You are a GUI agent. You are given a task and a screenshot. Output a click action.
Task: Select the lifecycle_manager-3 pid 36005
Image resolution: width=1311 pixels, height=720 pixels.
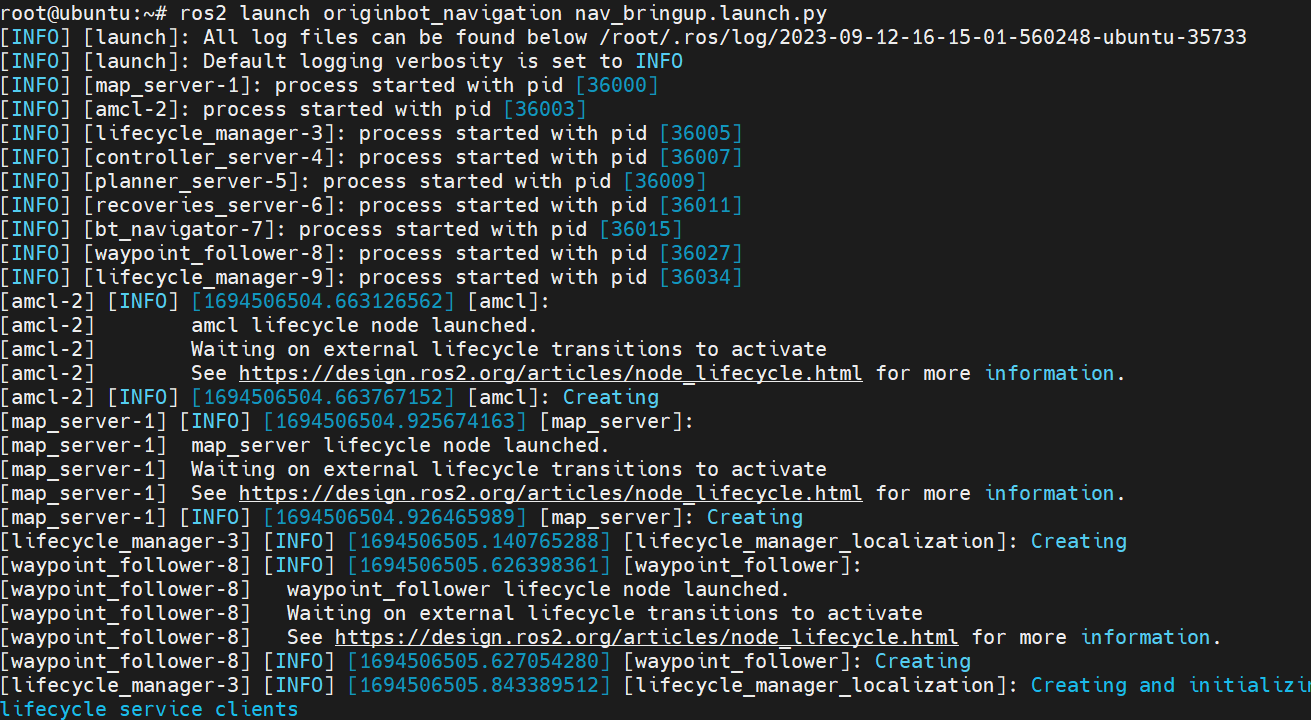coord(701,133)
